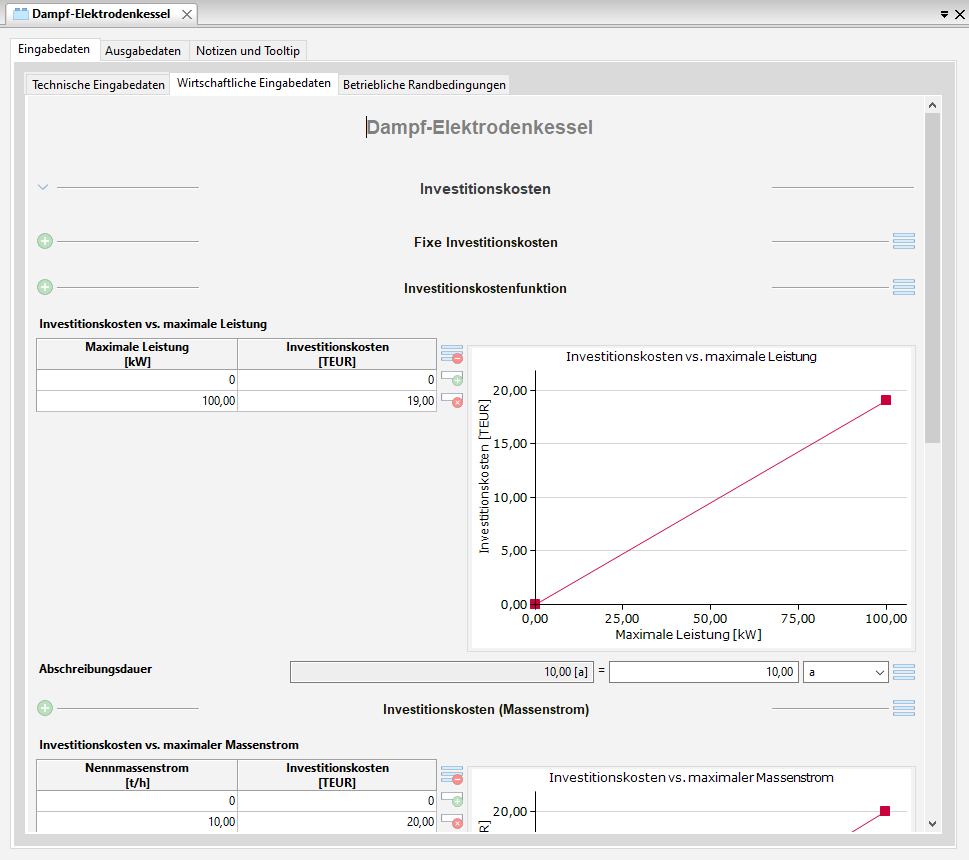Select the 19,00 Investitionskosten cell
Screen dimensions: 969x860
(337, 401)
